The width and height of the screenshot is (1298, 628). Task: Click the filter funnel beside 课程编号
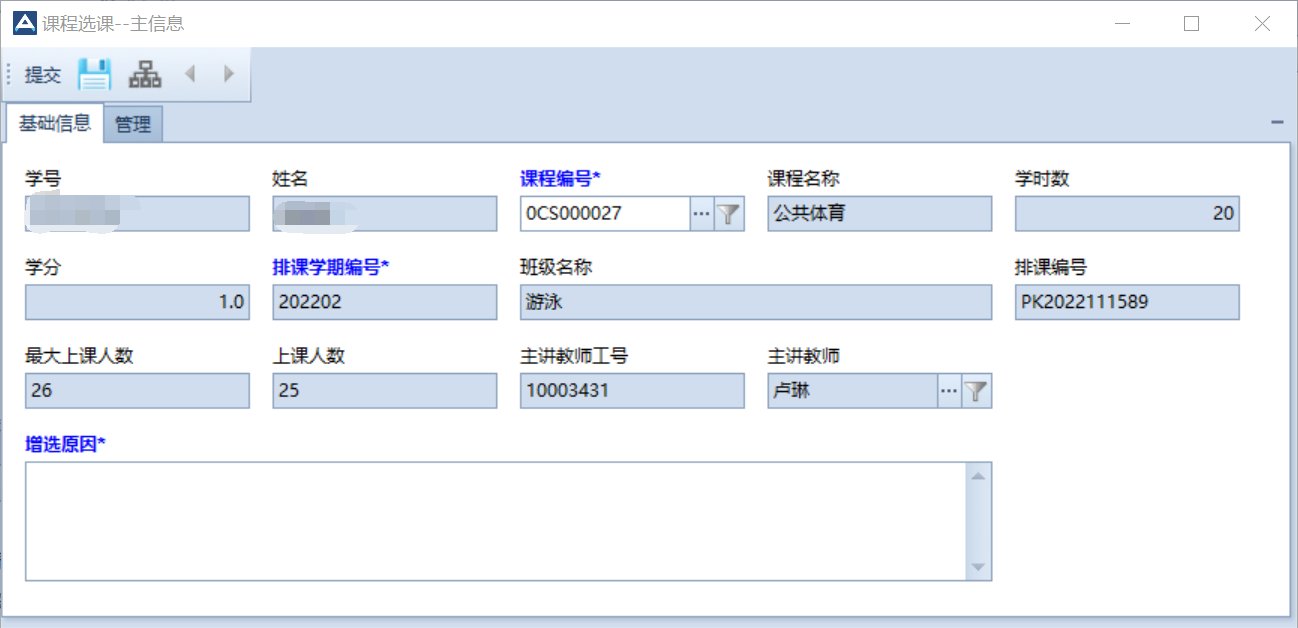tap(729, 213)
